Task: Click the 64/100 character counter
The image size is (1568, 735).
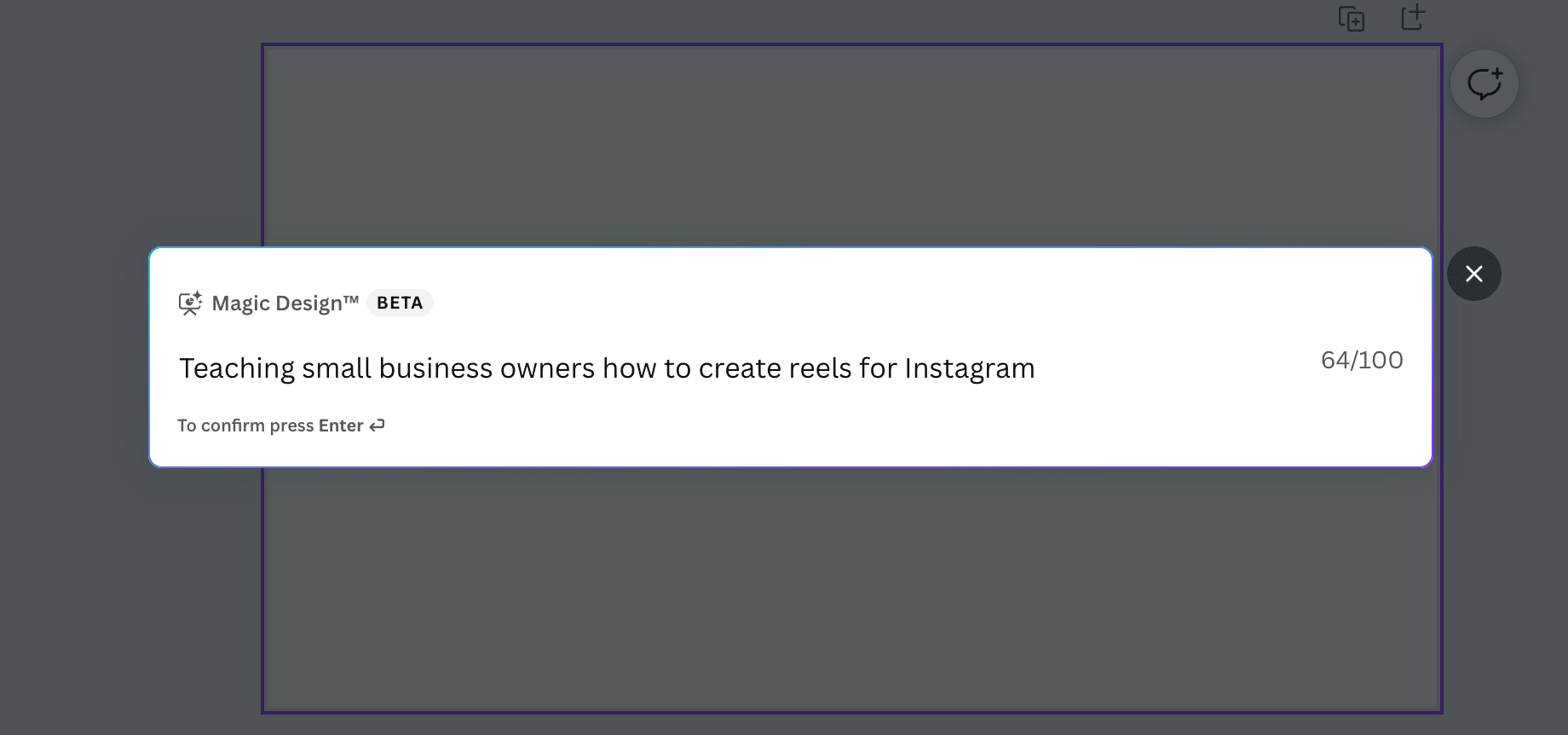Action: tap(1362, 360)
